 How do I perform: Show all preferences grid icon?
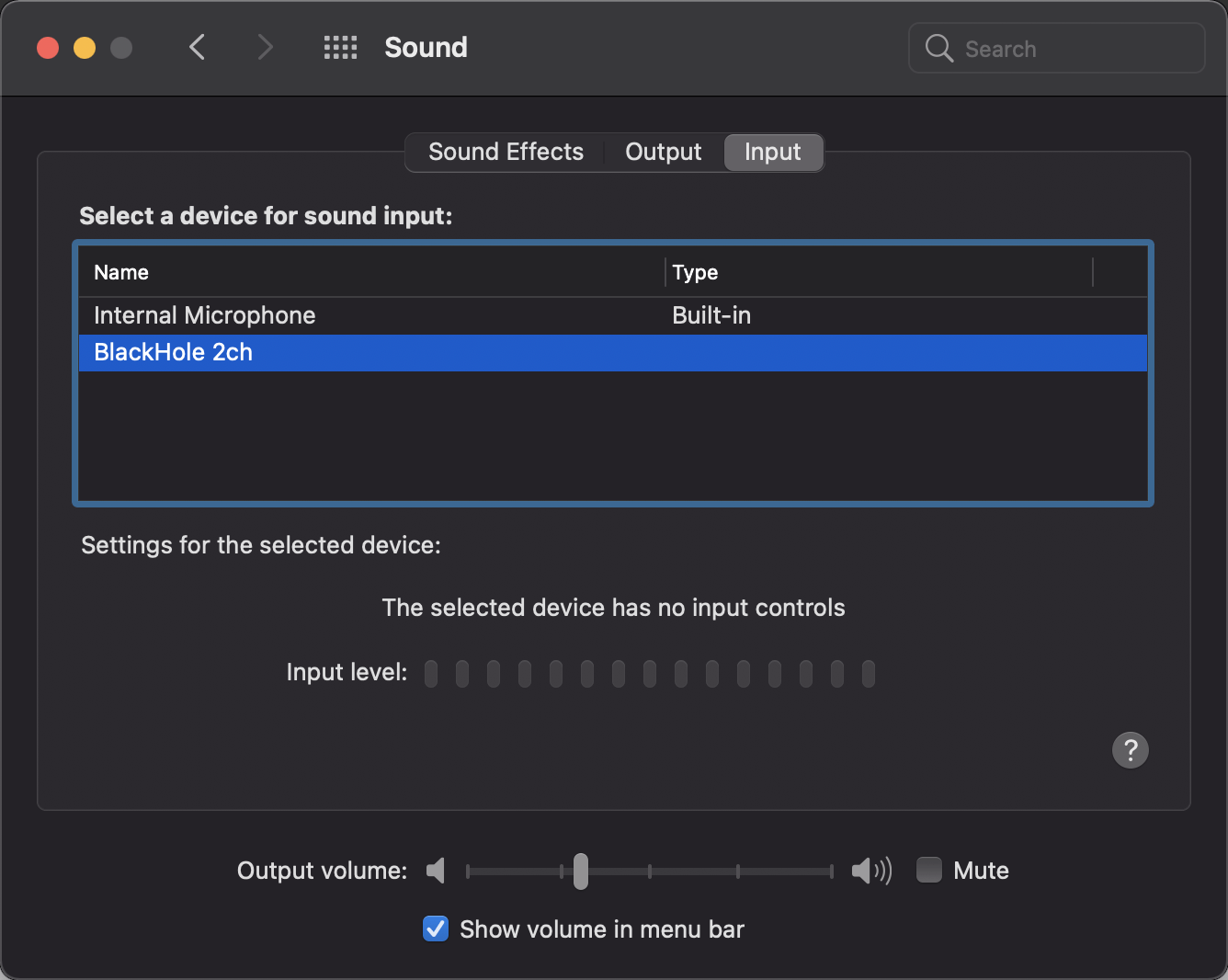pos(340,48)
